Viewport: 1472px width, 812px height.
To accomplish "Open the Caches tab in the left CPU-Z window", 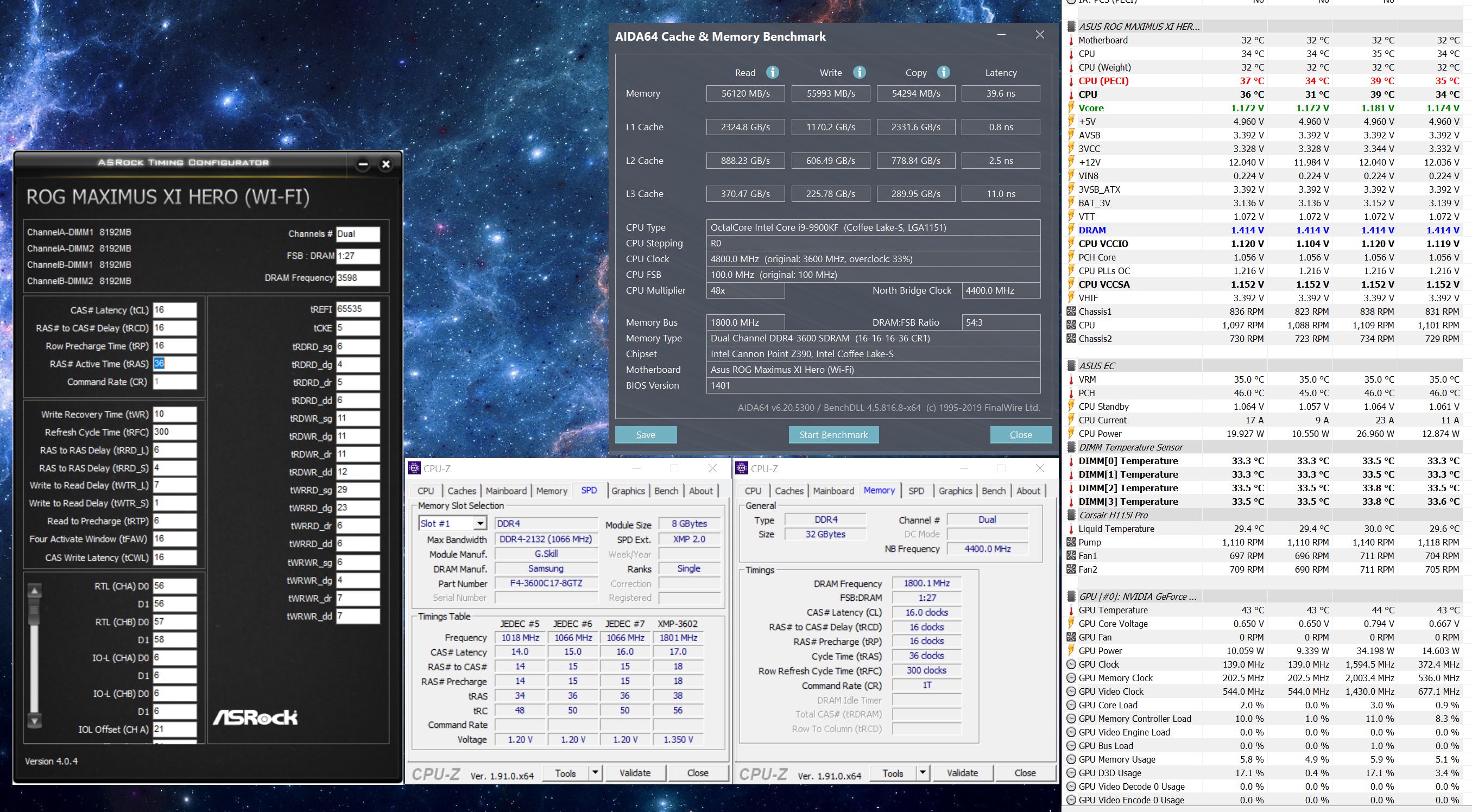I will point(461,491).
